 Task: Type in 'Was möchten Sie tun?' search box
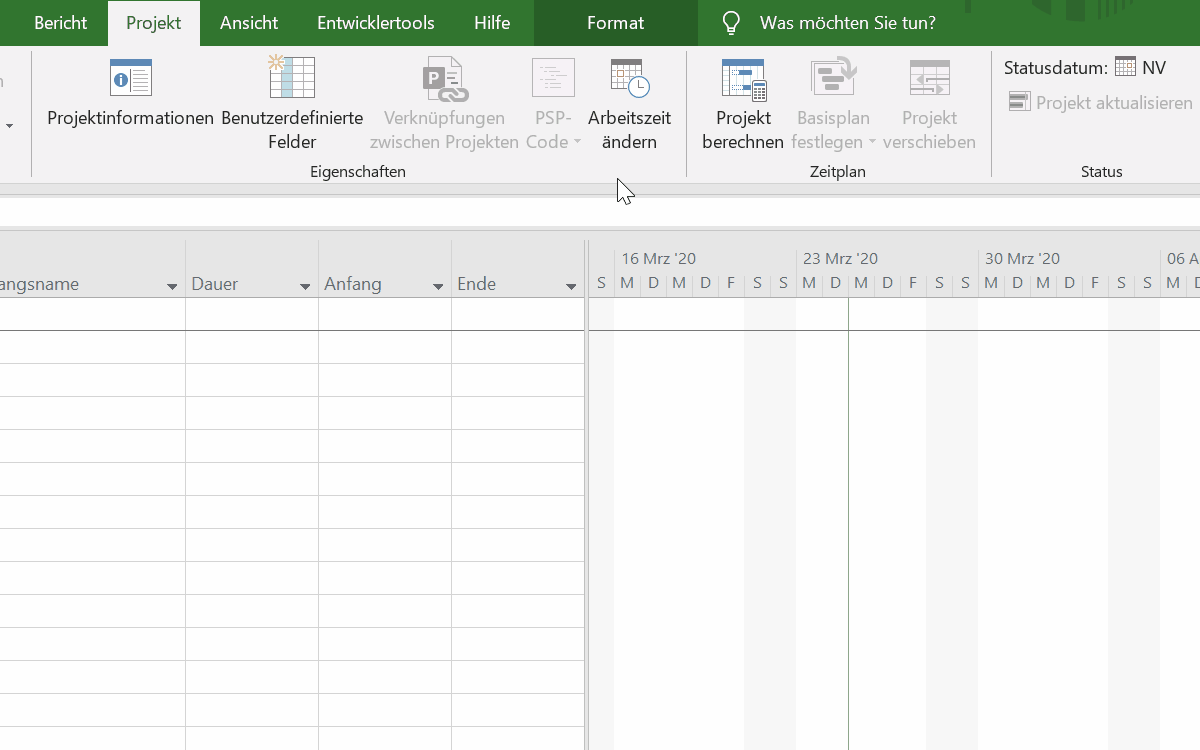tap(847, 23)
